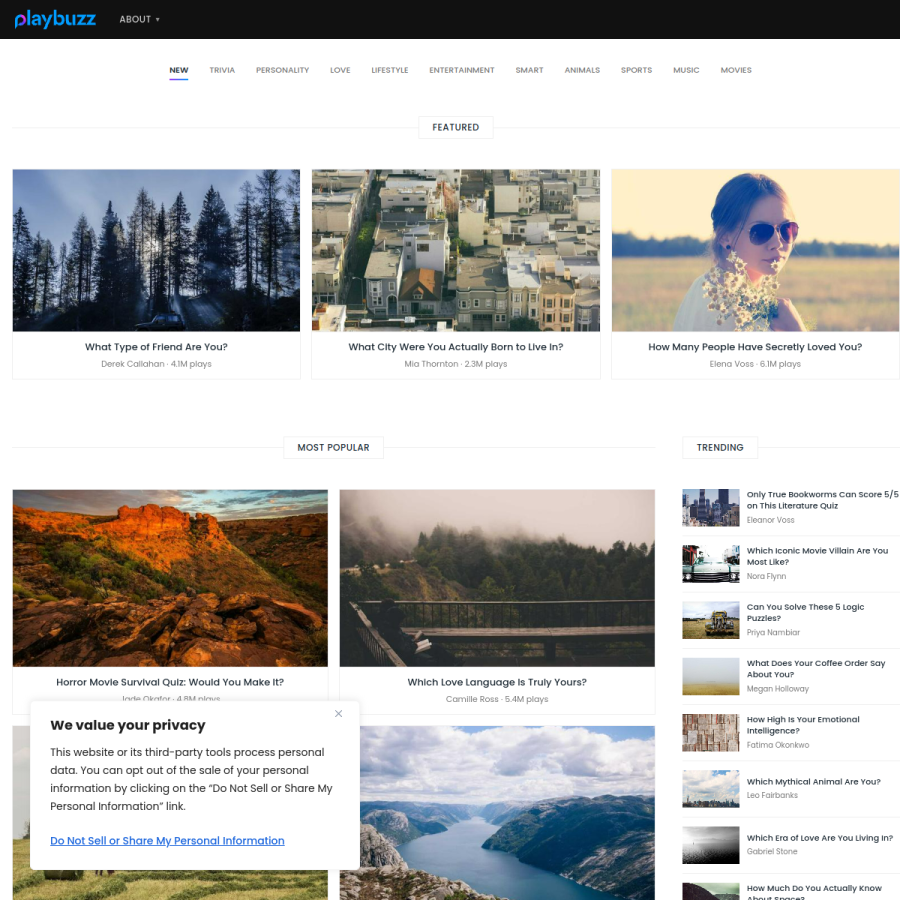Switch to the Trivia category
Image resolution: width=900 pixels, height=900 pixels.
coord(222,70)
